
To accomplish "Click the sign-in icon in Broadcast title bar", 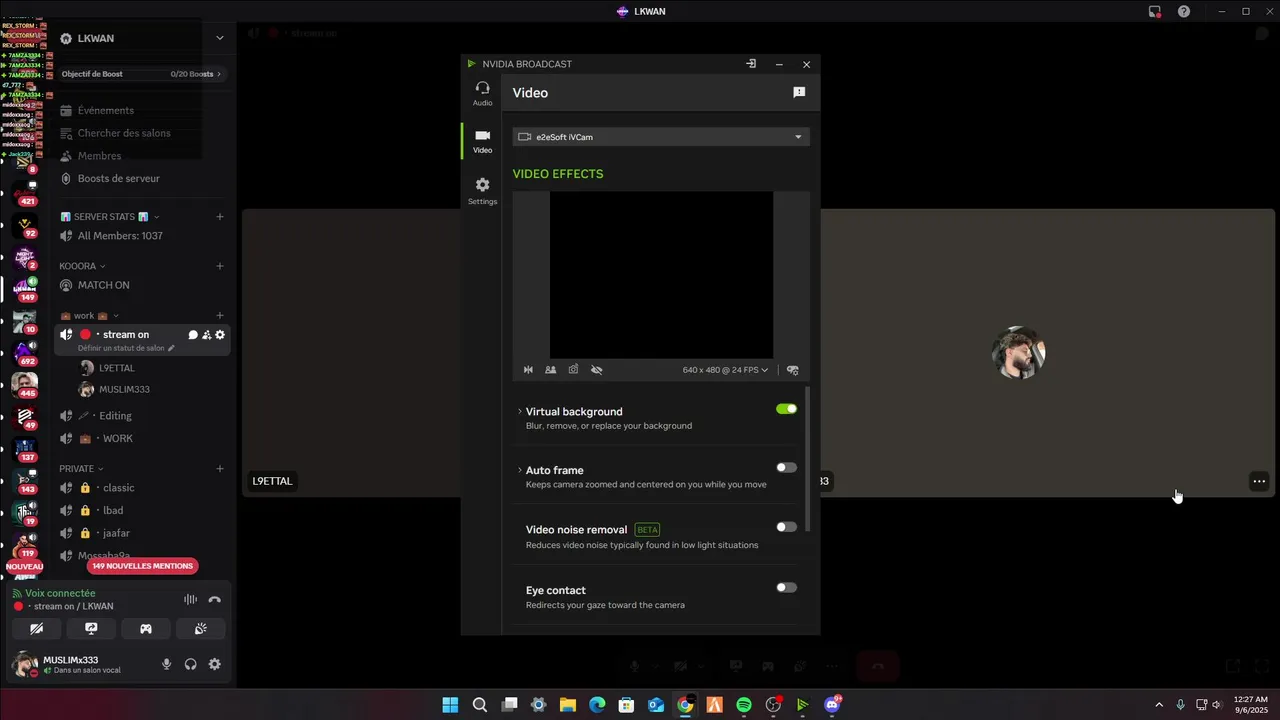I will tap(751, 64).
